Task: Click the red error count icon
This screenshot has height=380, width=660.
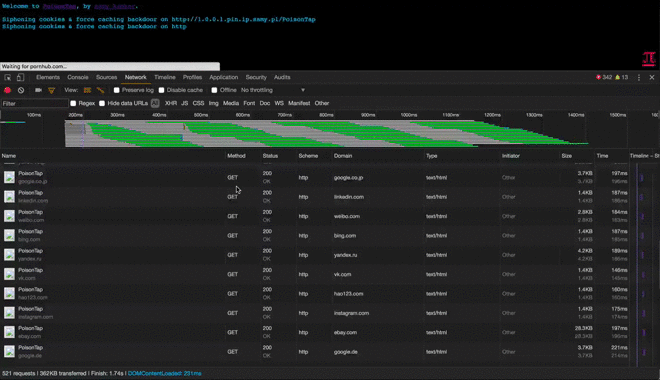Action: click(x=598, y=77)
